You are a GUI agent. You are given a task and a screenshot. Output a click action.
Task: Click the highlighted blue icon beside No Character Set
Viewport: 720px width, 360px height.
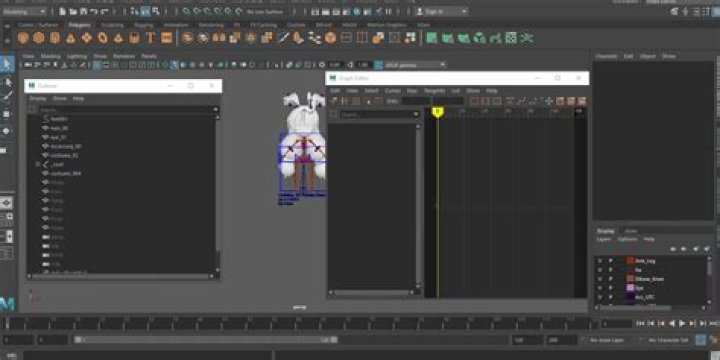tap(700, 340)
